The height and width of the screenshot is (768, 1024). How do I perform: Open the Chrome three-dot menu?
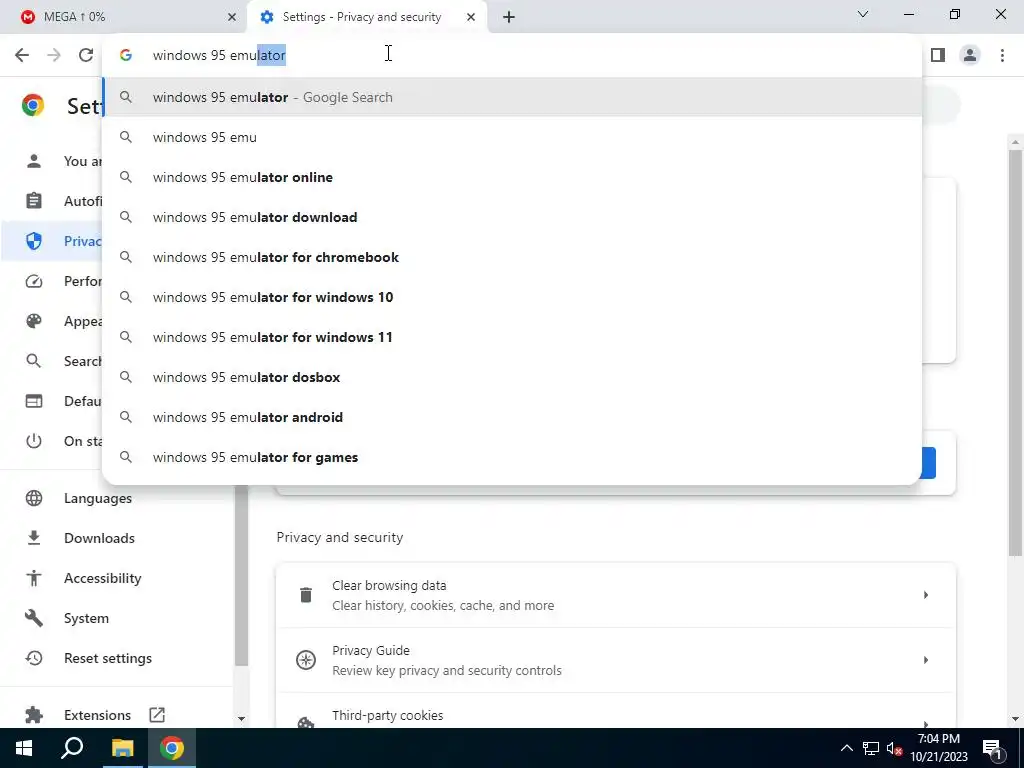click(1002, 55)
